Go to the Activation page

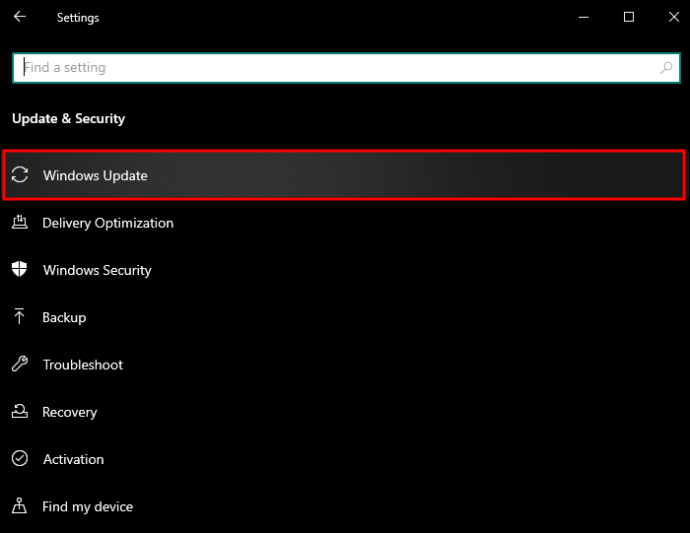(x=73, y=459)
